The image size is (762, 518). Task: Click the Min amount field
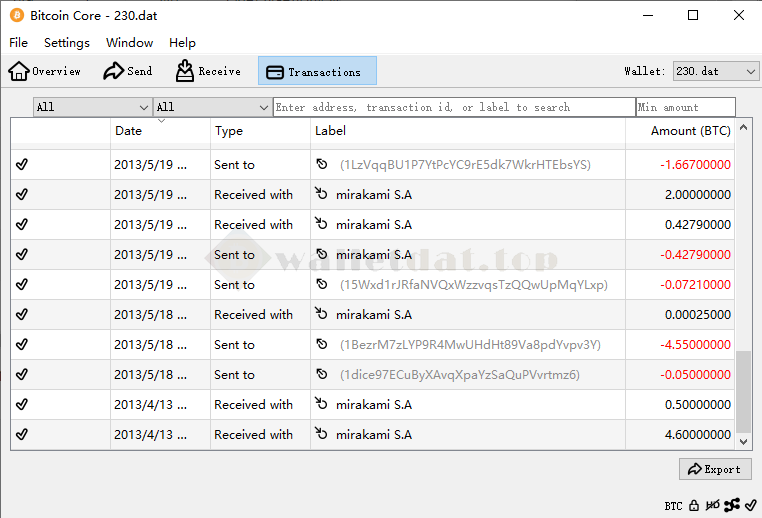point(685,107)
